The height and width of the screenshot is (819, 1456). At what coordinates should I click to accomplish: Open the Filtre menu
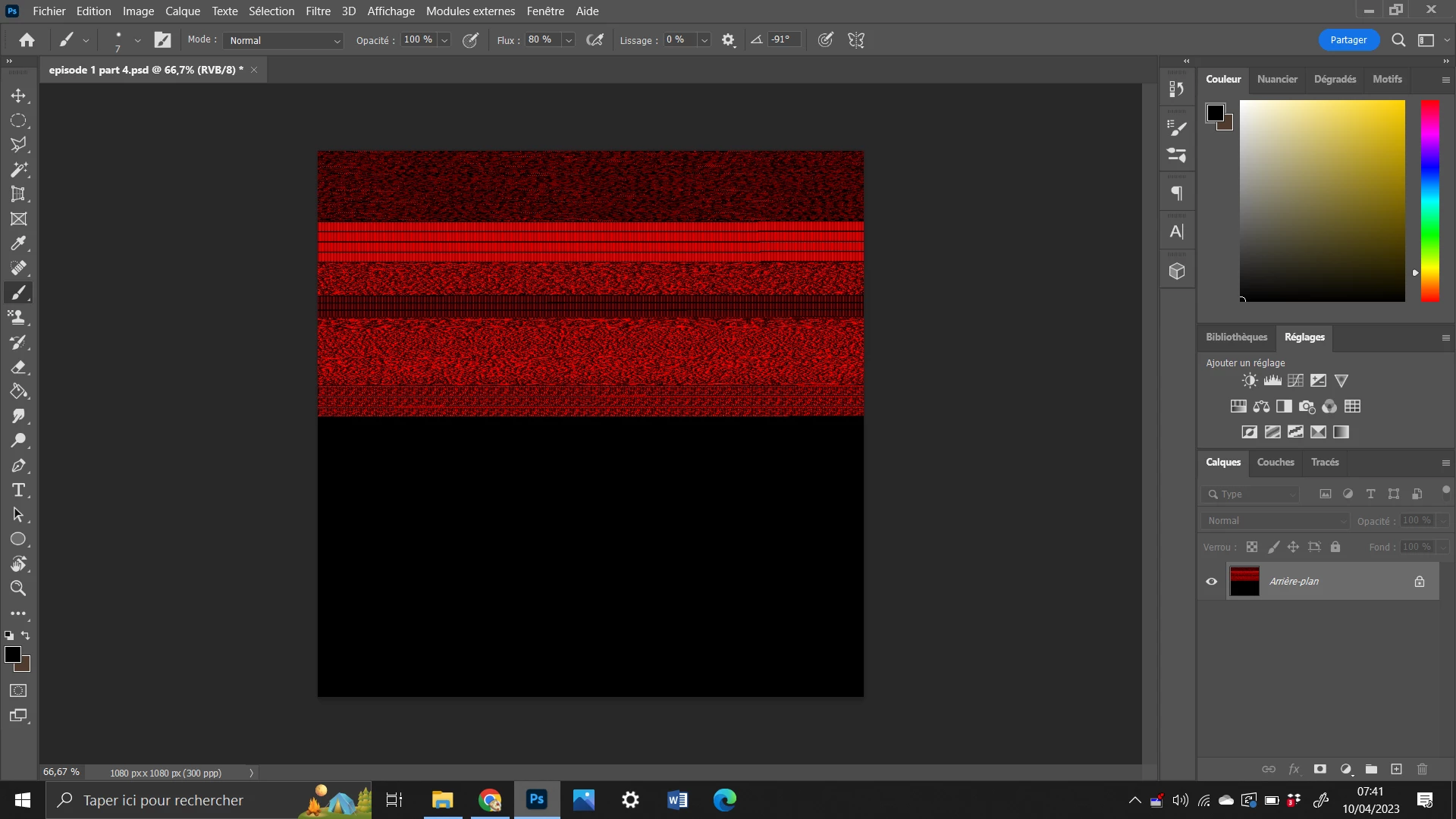(318, 11)
